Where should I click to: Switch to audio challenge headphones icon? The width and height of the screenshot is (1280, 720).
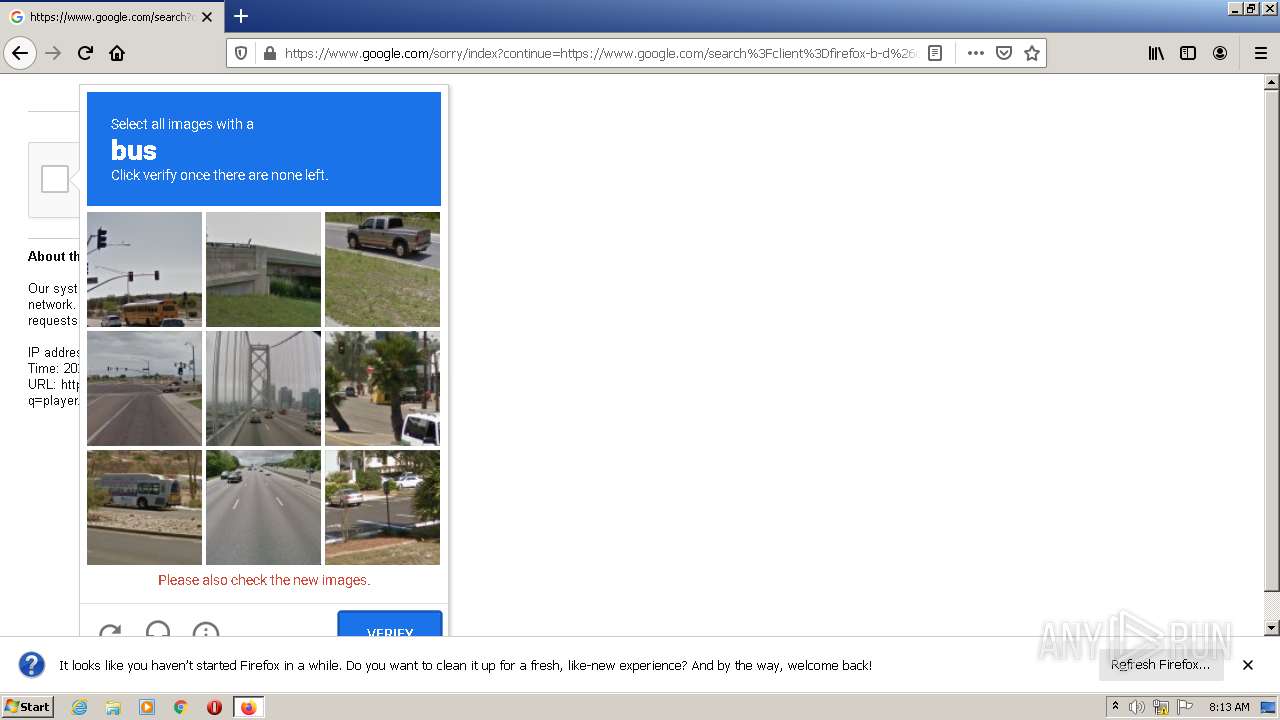[158, 630]
